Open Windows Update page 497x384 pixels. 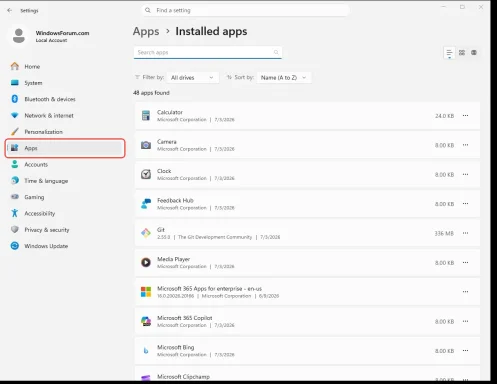pos(46,246)
